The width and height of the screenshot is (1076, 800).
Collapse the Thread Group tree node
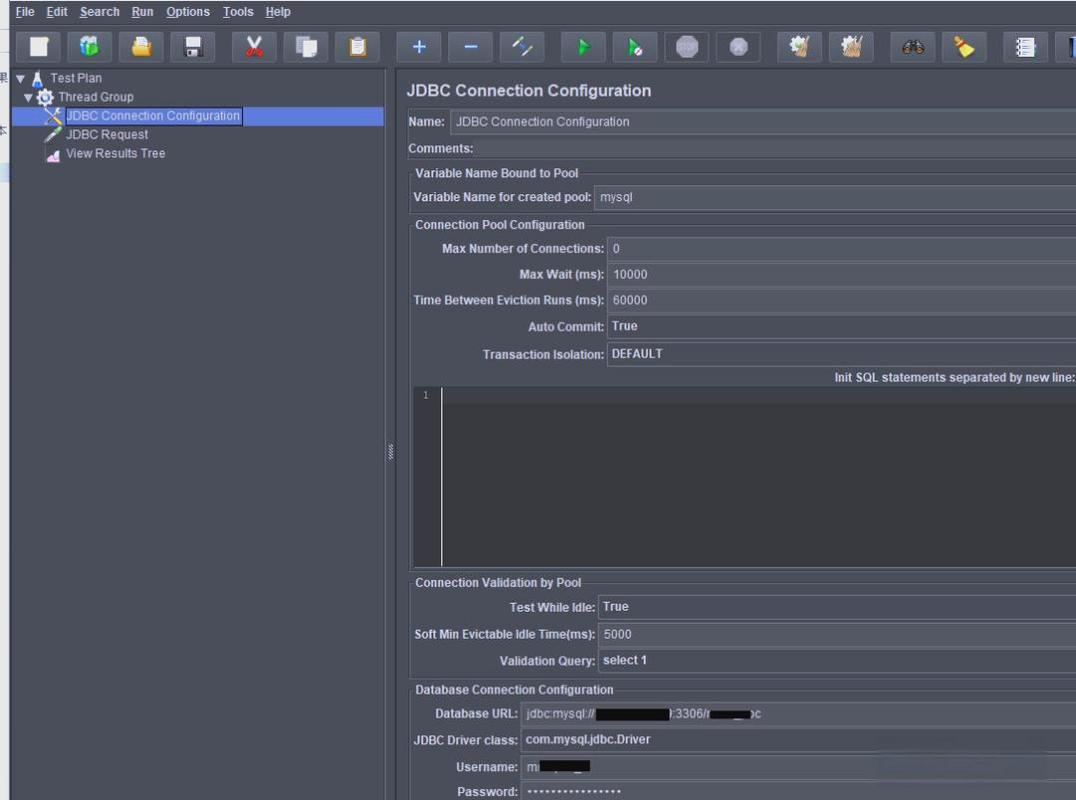29,97
